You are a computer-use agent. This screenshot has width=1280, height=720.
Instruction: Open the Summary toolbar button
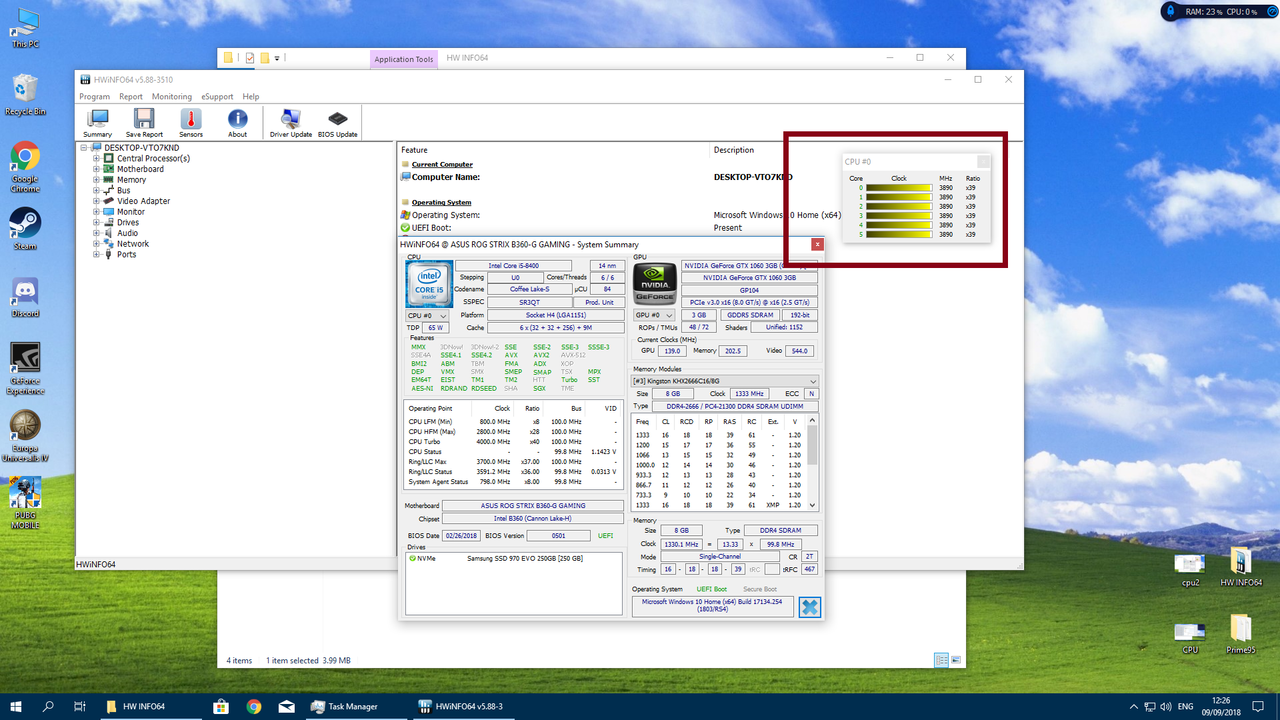[x=98, y=123]
